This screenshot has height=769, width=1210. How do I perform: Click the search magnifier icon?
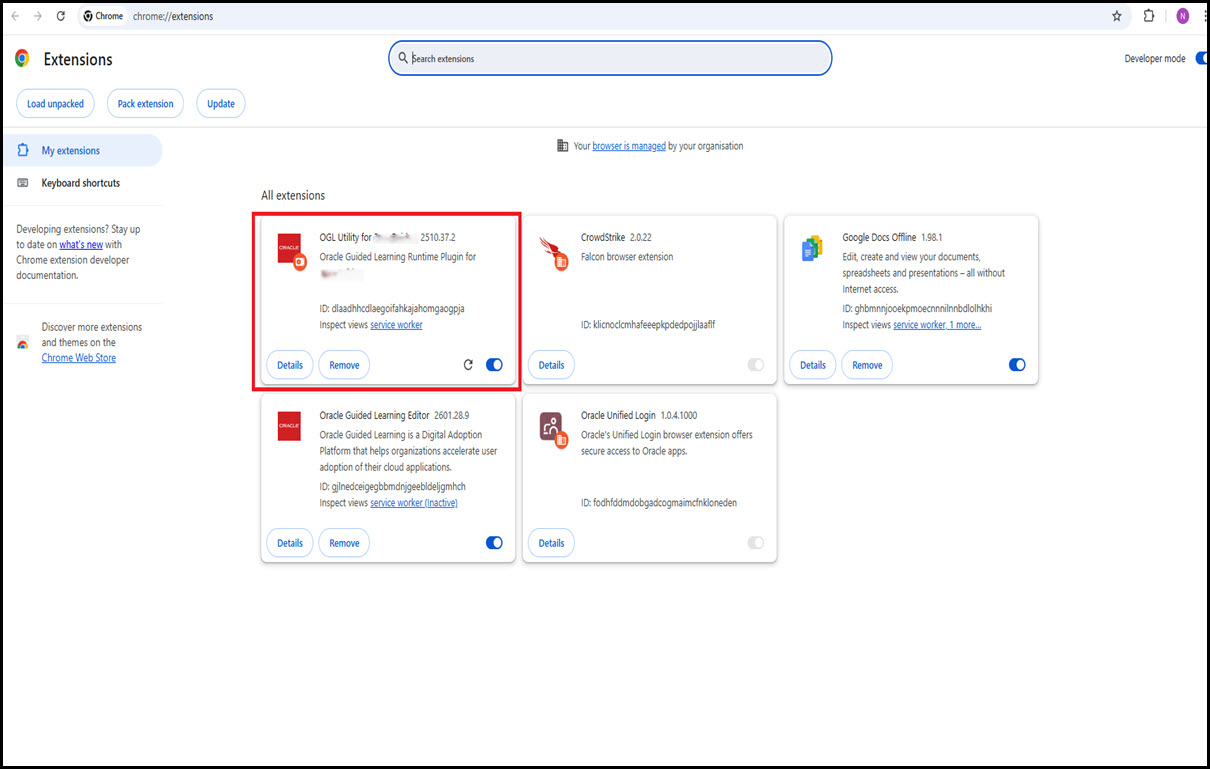click(x=403, y=58)
